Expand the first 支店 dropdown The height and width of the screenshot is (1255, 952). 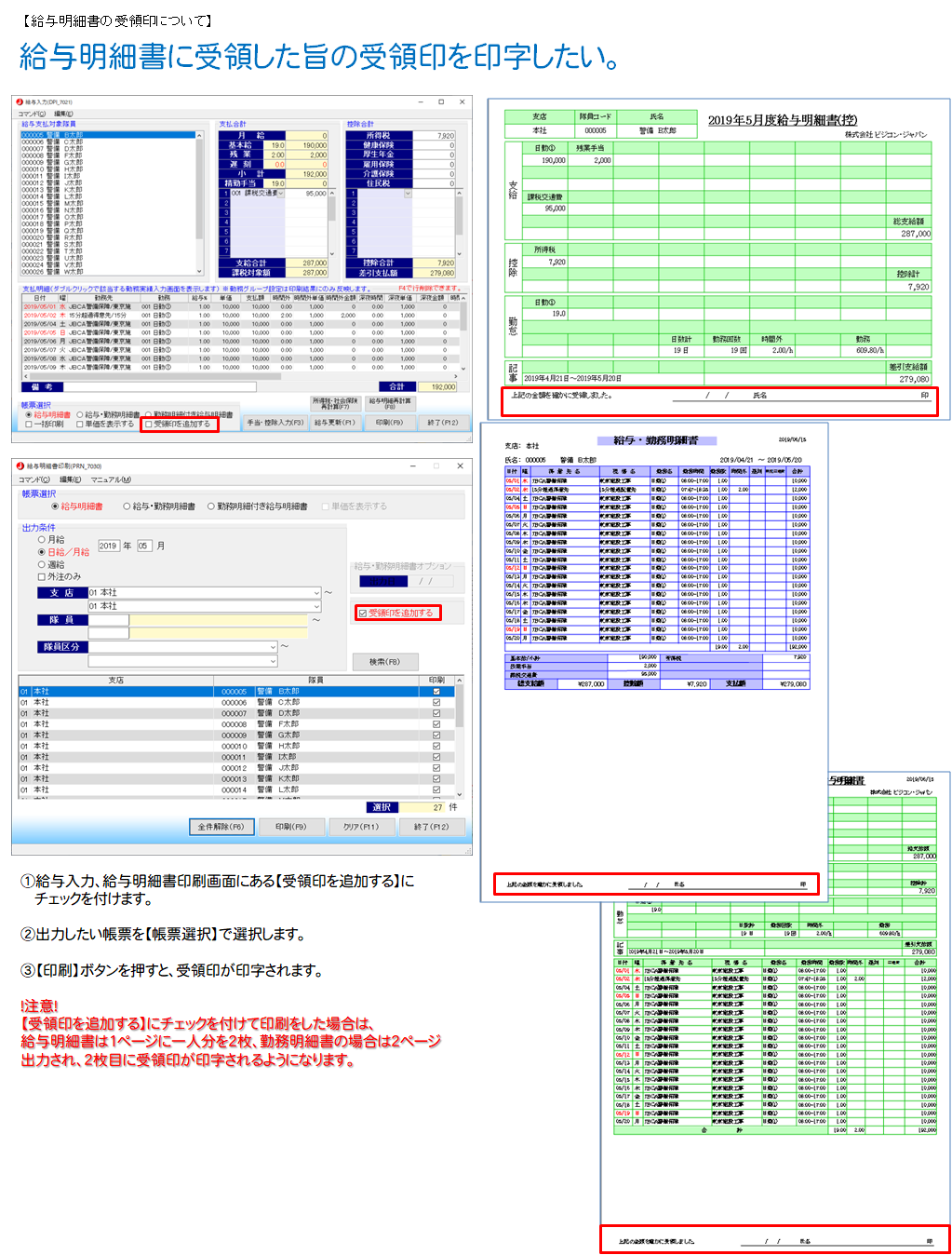(x=316, y=593)
